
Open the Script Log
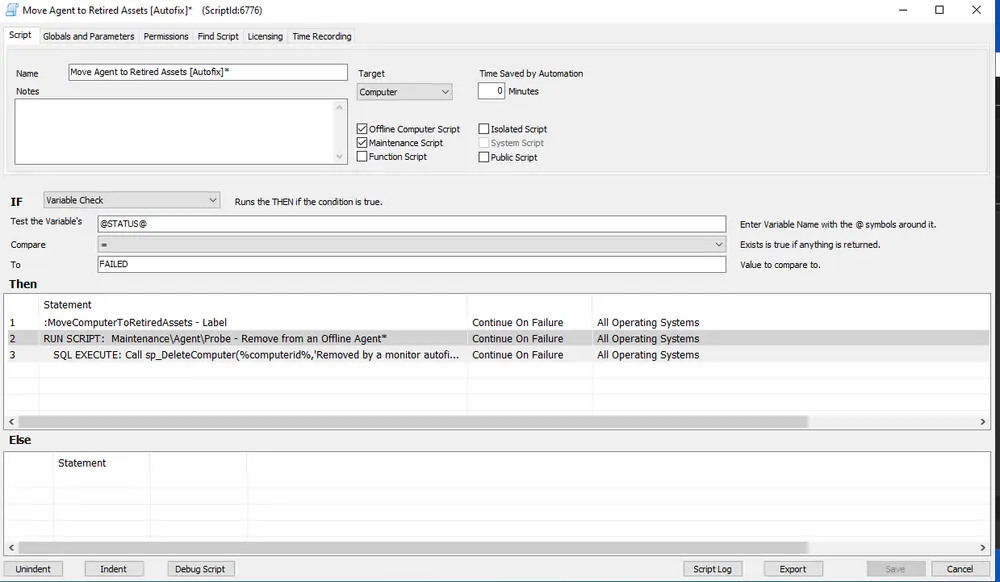[712, 568]
